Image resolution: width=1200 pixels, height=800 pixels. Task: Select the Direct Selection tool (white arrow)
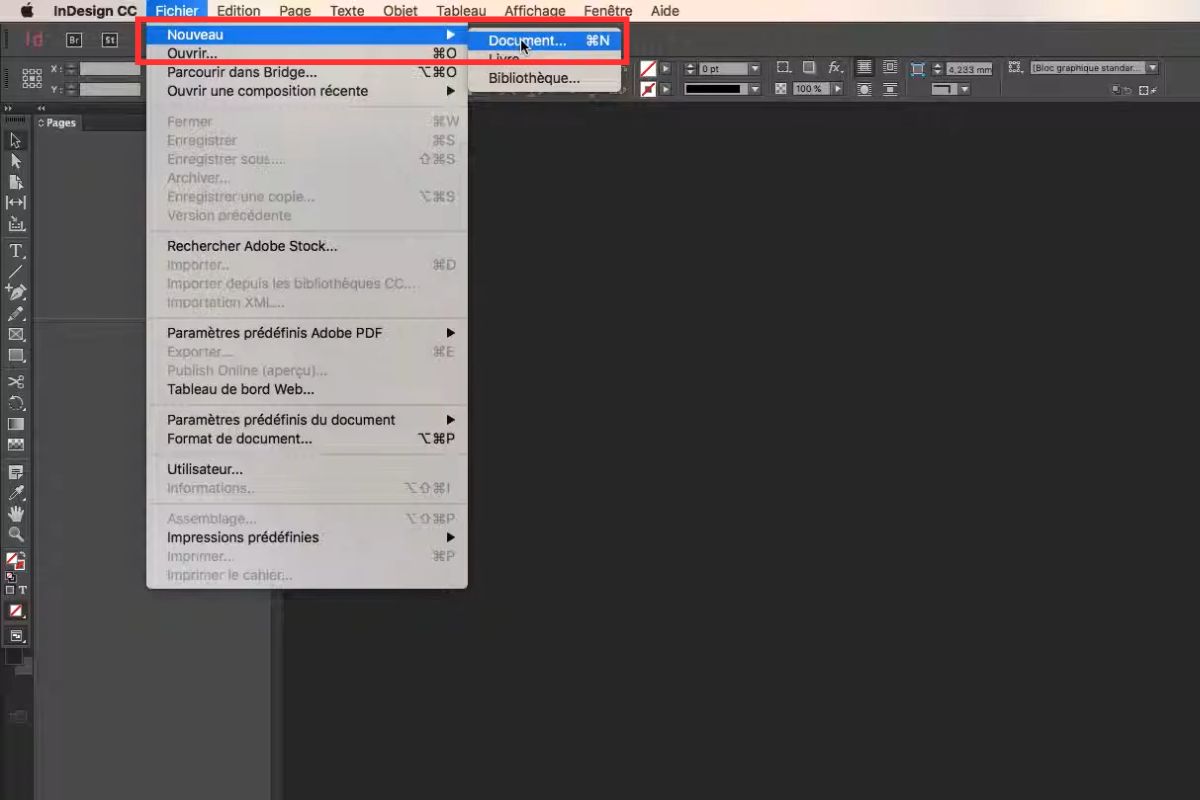click(x=16, y=161)
